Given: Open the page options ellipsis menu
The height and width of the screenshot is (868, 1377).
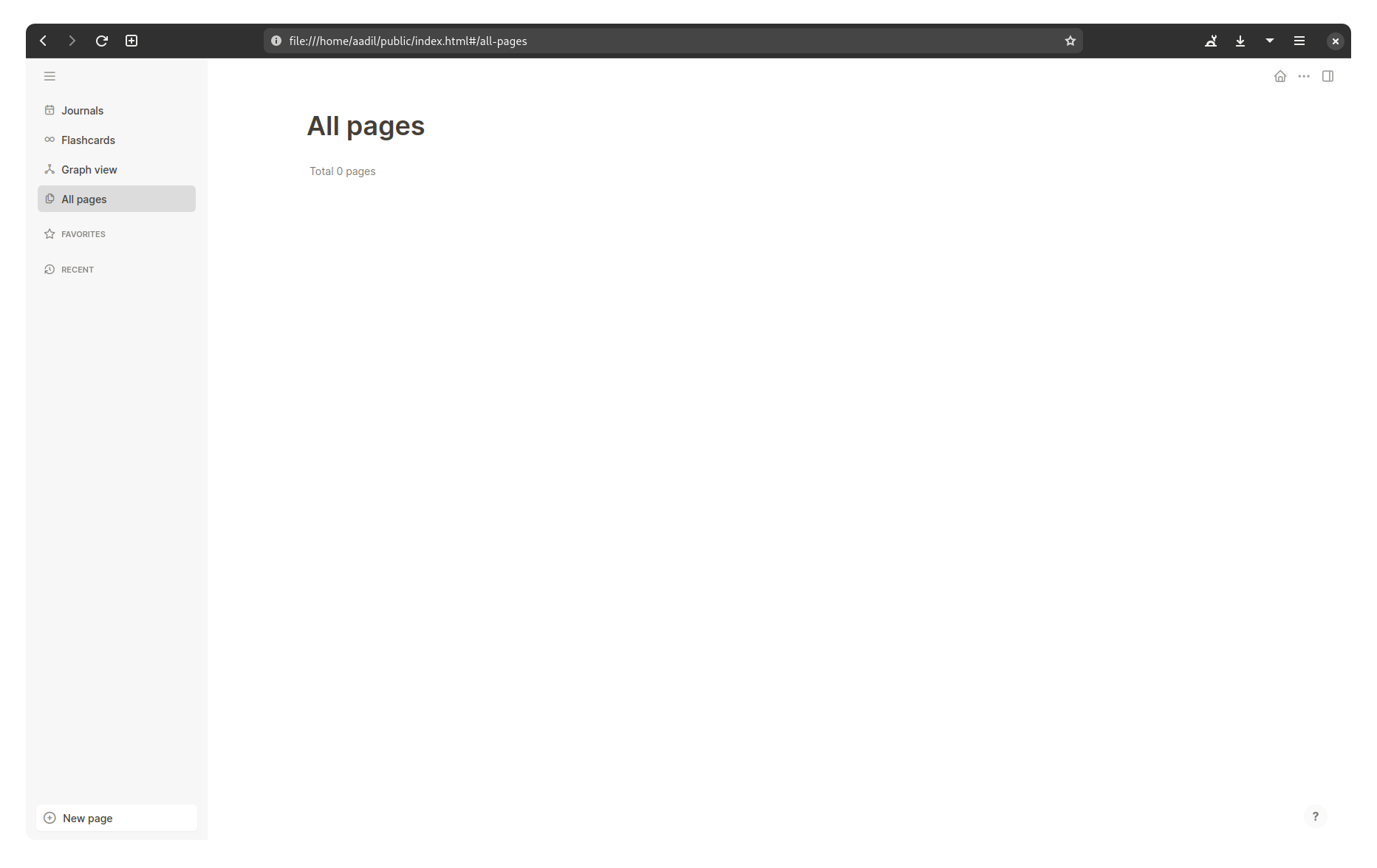Looking at the screenshot, I should click(x=1303, y=76).
